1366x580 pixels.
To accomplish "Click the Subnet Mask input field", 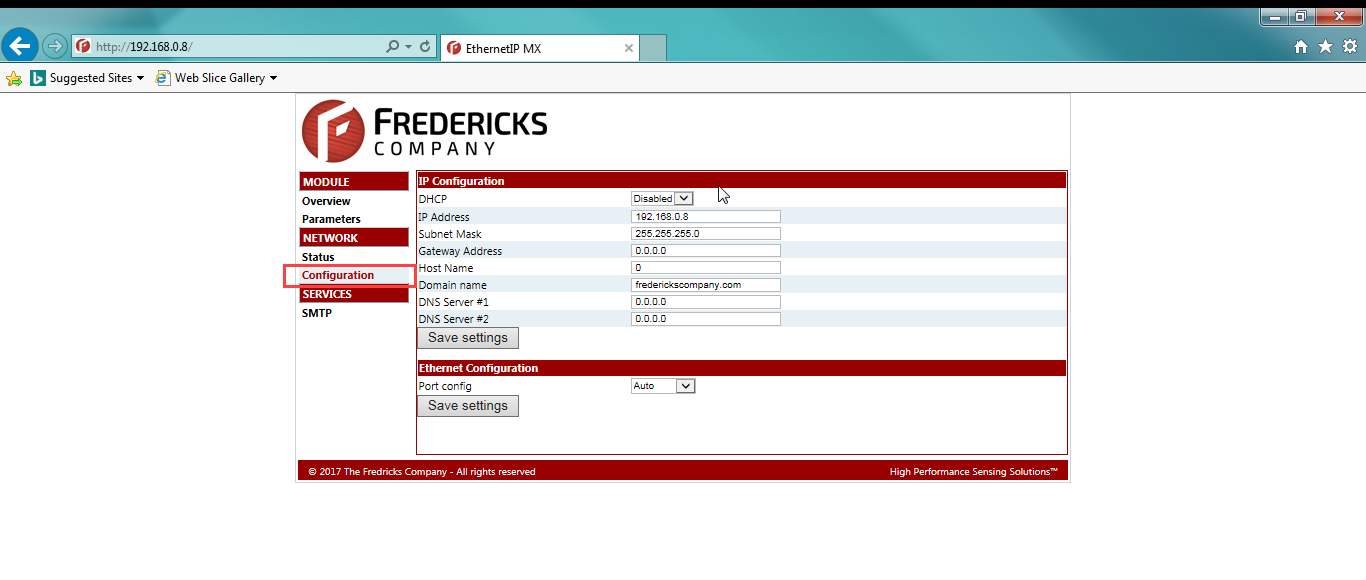I will tap(706, 234).
